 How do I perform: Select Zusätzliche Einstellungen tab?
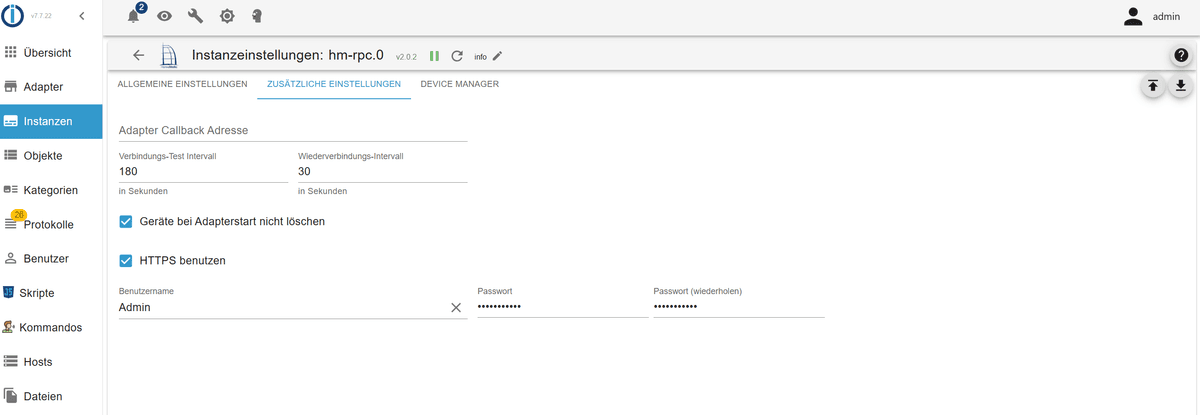point(334,84)
